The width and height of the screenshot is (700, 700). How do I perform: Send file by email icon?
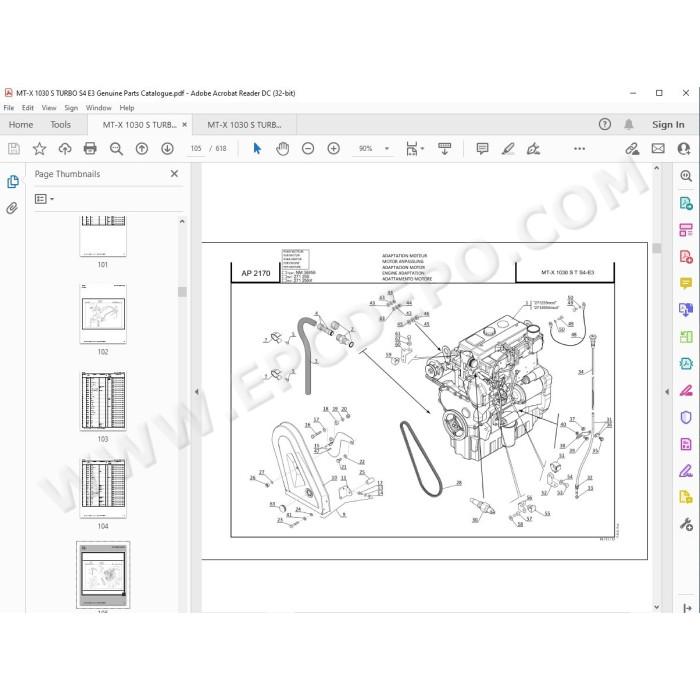click(x=658, y=149)
